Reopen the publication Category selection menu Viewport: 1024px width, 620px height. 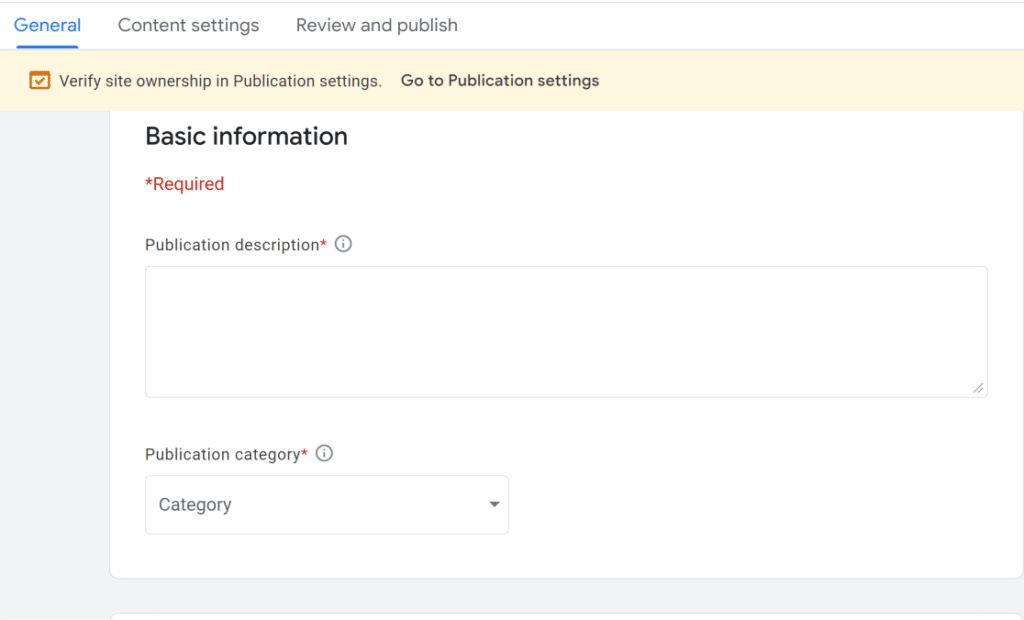(x=327, y=505)
